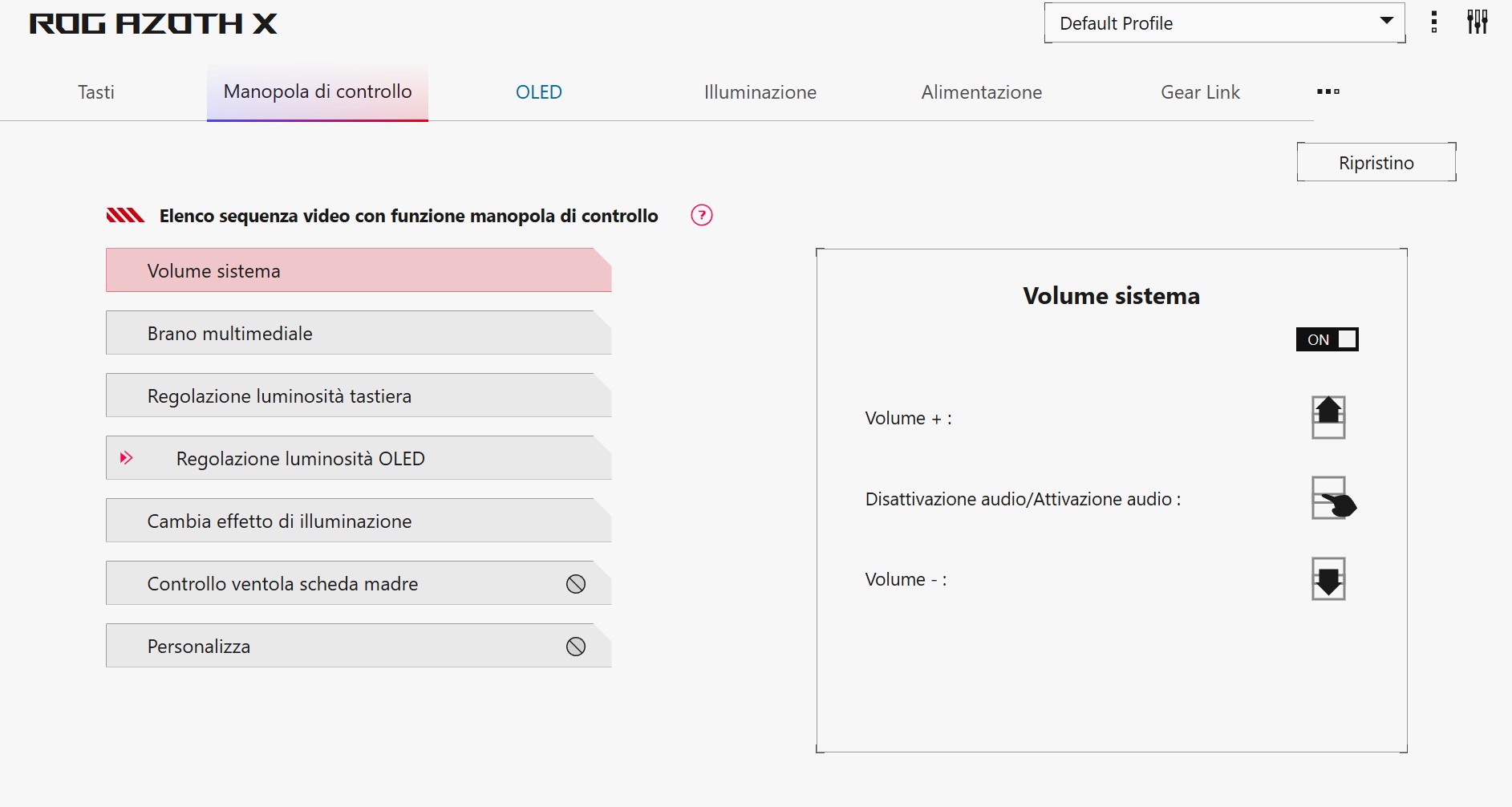Toggle the Volume sistema ON switch
Viewport: 1512px width, 807px height.
pyautogui.click(x=1328, y=339)
